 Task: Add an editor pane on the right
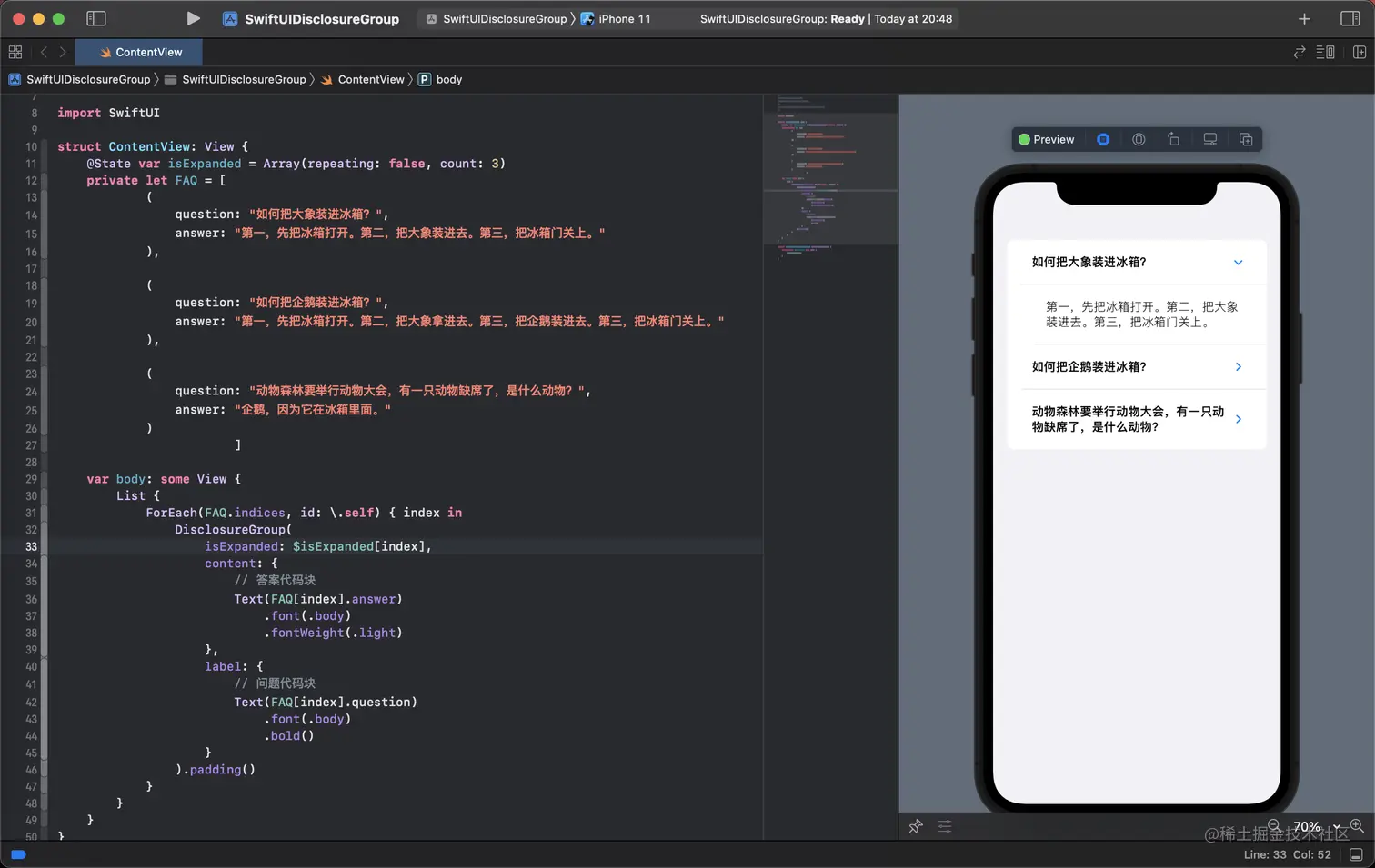pyautogui.click(x=1360, y=52)
